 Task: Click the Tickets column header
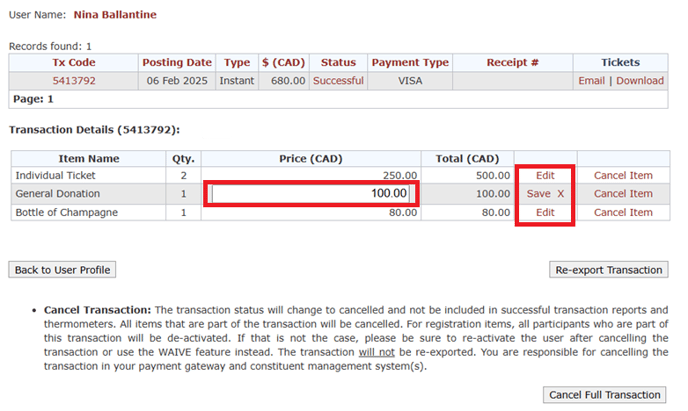pyautogui.click(x=620, y=62)
